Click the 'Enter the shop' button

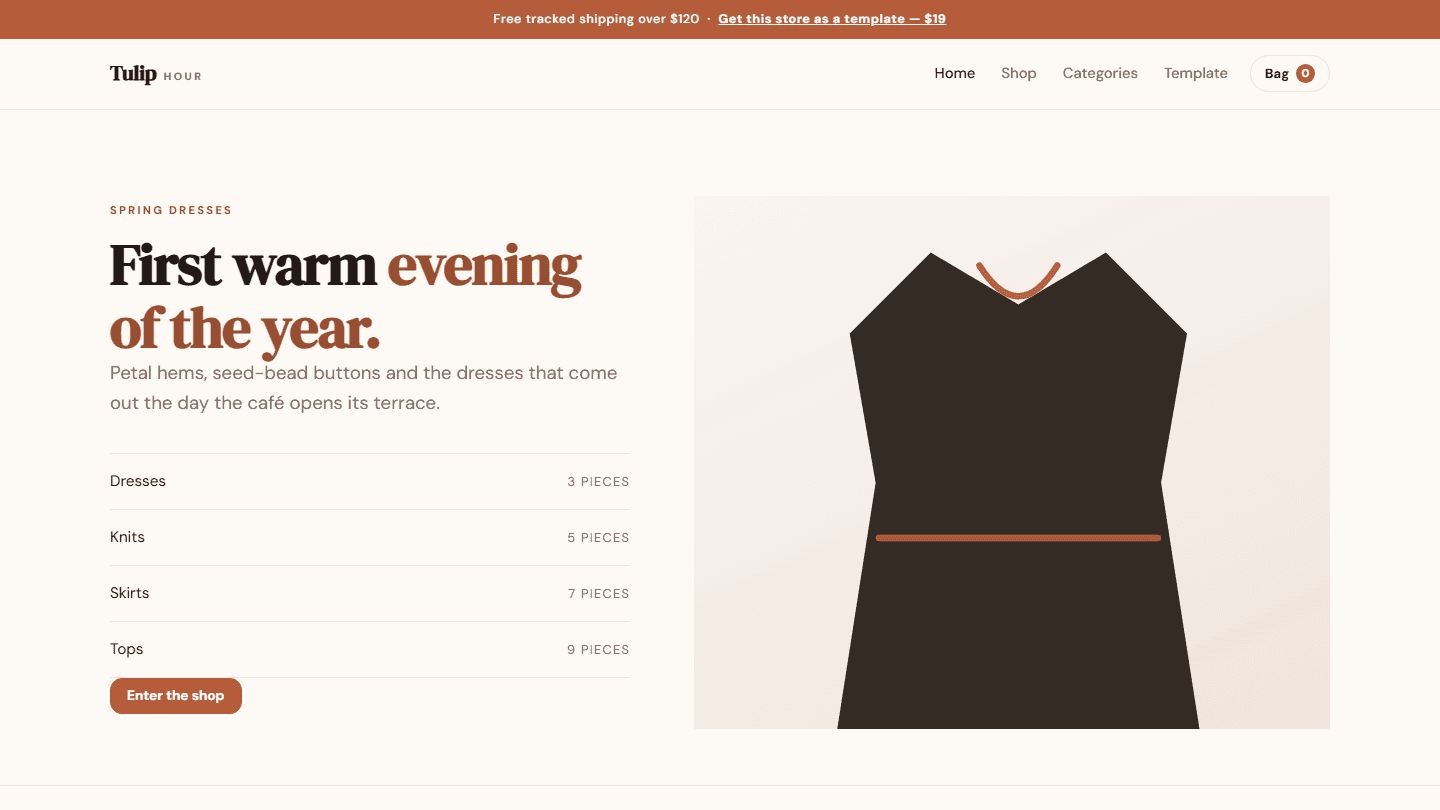click(176, 696)
